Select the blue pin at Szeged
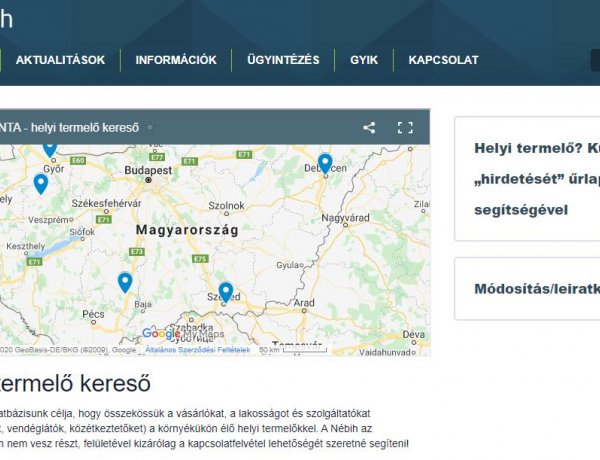Image resolution: width=600 pixels, height=460 pixels. [x=226, y=293]
